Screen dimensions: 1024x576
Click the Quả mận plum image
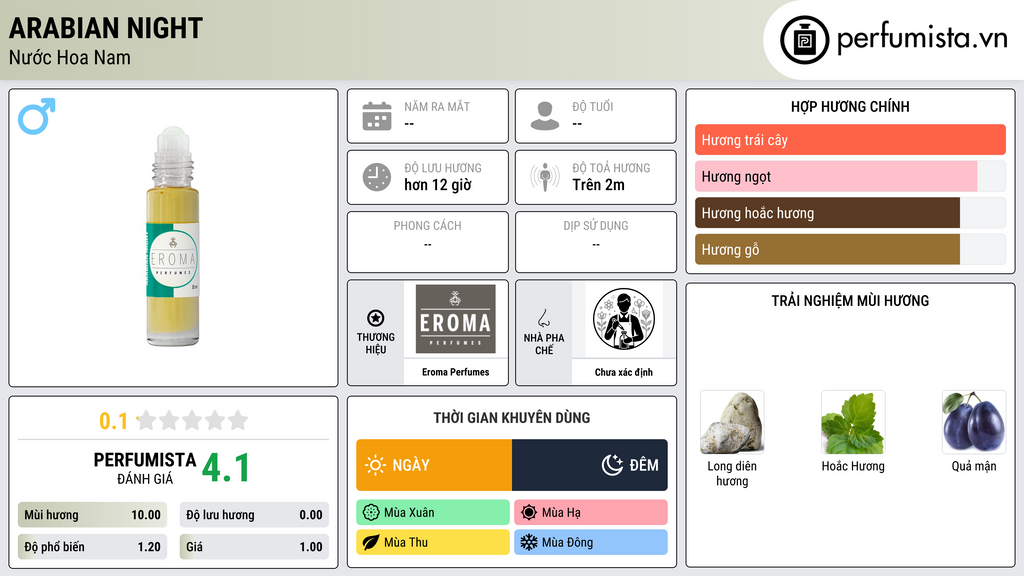(x=974, y=423)
